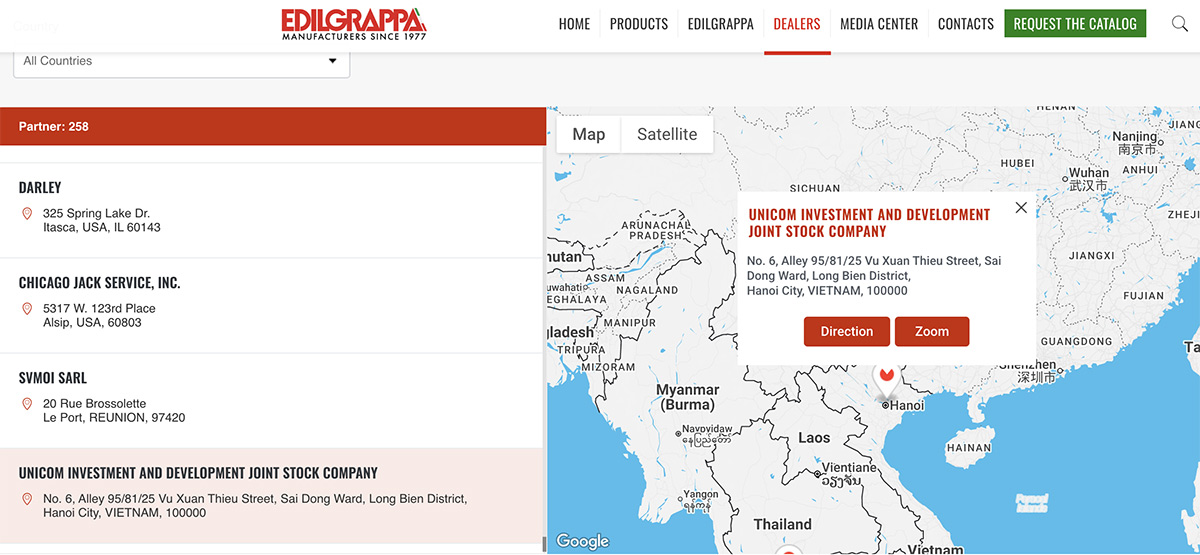1200x555 pixels.
Task: Click Unicom listing location pin icon
Action: coord(27,499)
